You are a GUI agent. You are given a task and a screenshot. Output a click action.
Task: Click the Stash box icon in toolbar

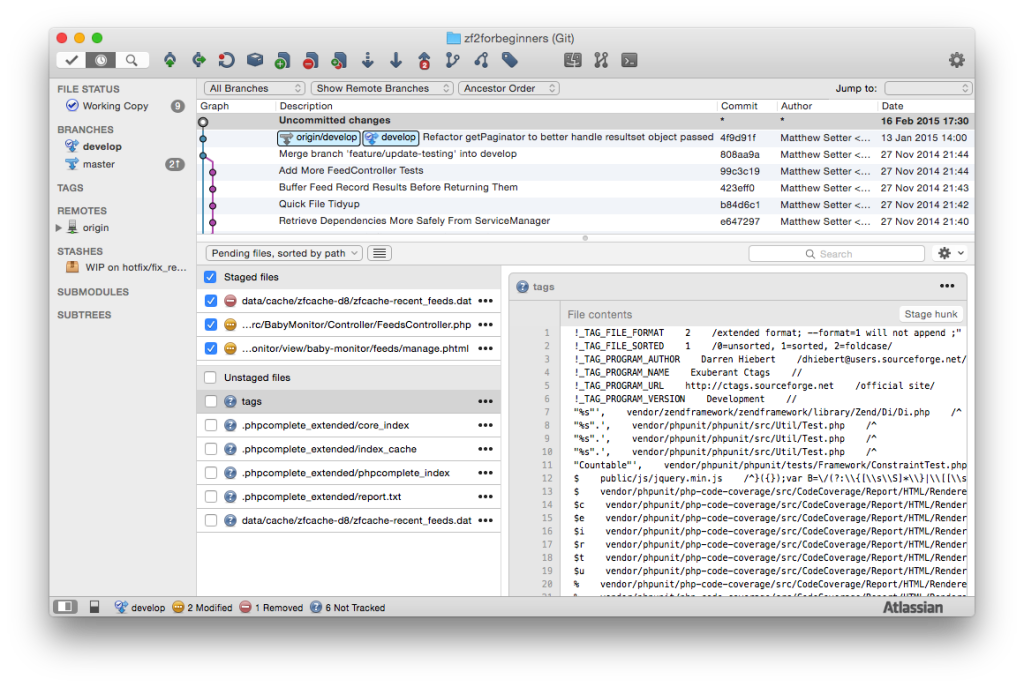pyautogui.click(x=255, y=60)
